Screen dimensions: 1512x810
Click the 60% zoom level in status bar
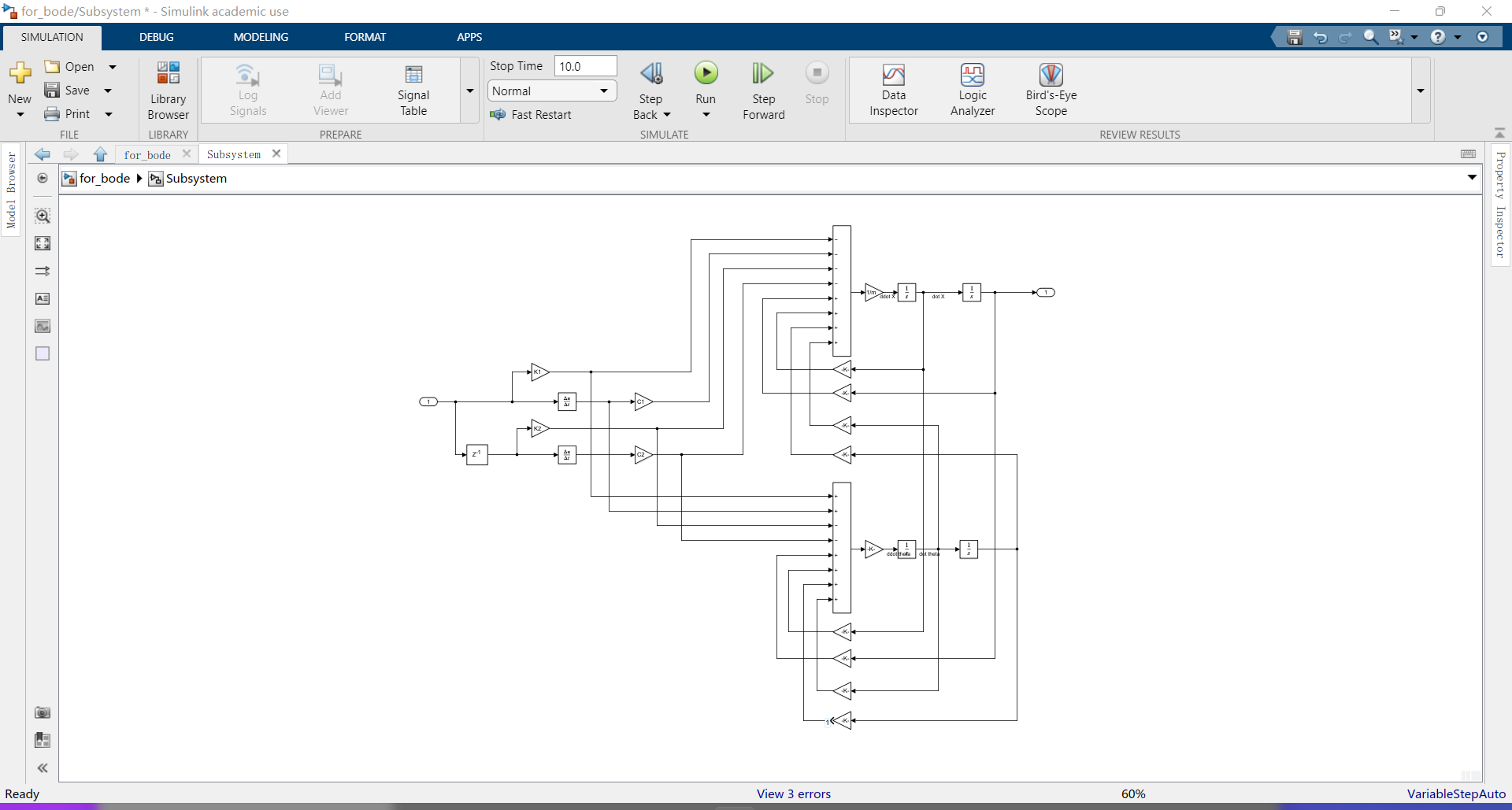pos(1133,793)
